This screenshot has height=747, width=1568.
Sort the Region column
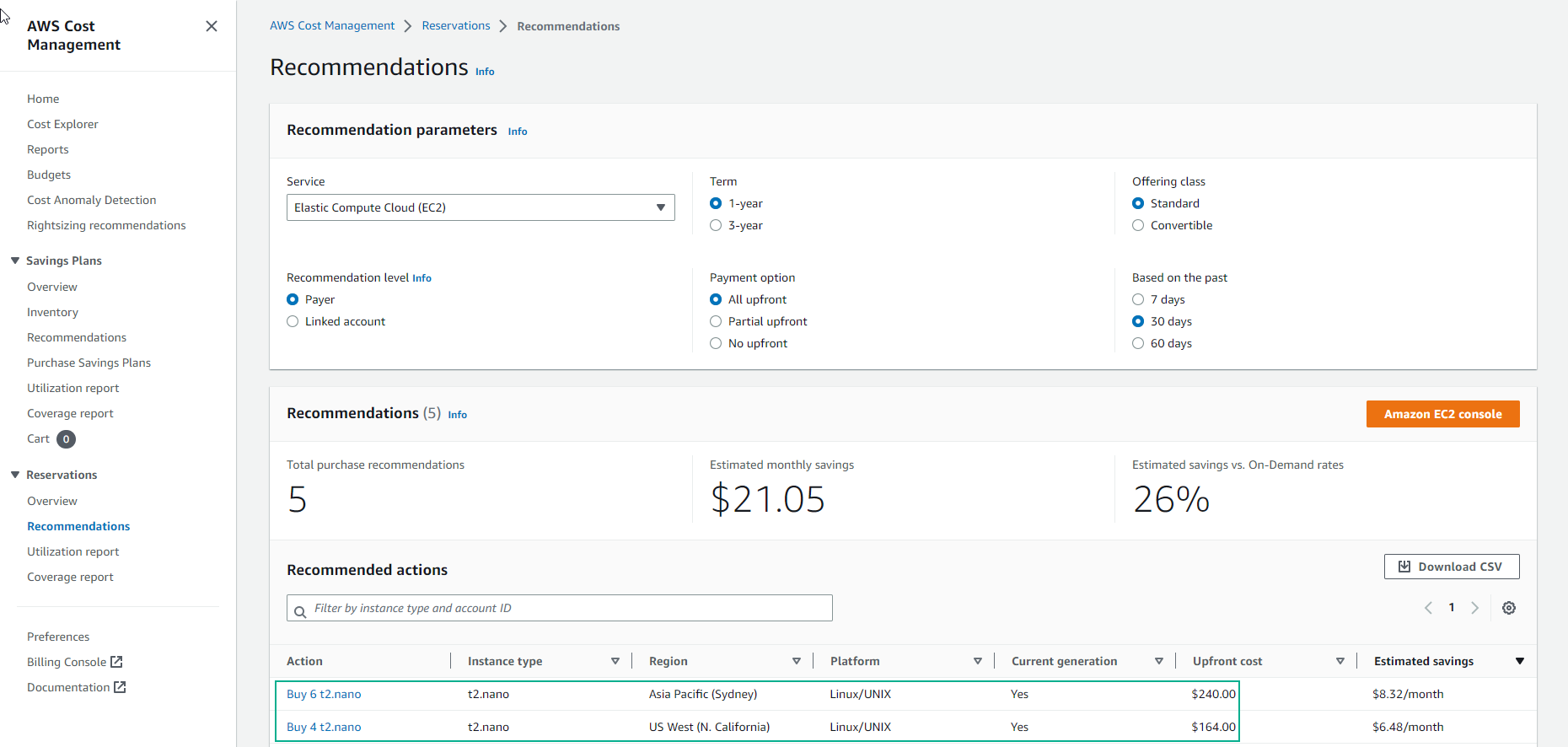tap(797, 661)
